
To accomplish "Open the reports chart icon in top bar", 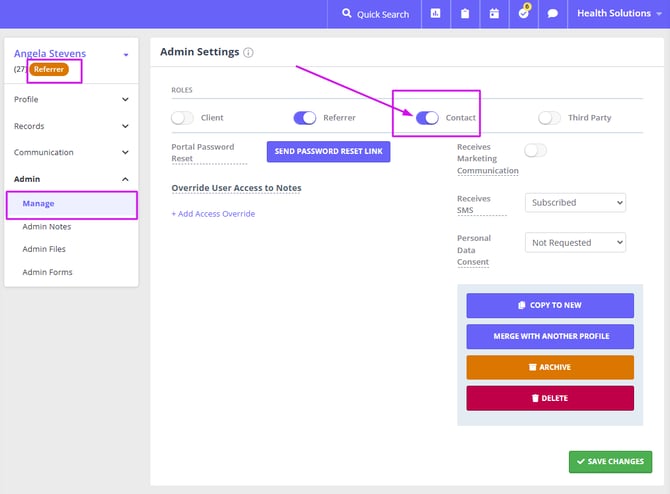I will pyautogui.click(x=435, y=14).
